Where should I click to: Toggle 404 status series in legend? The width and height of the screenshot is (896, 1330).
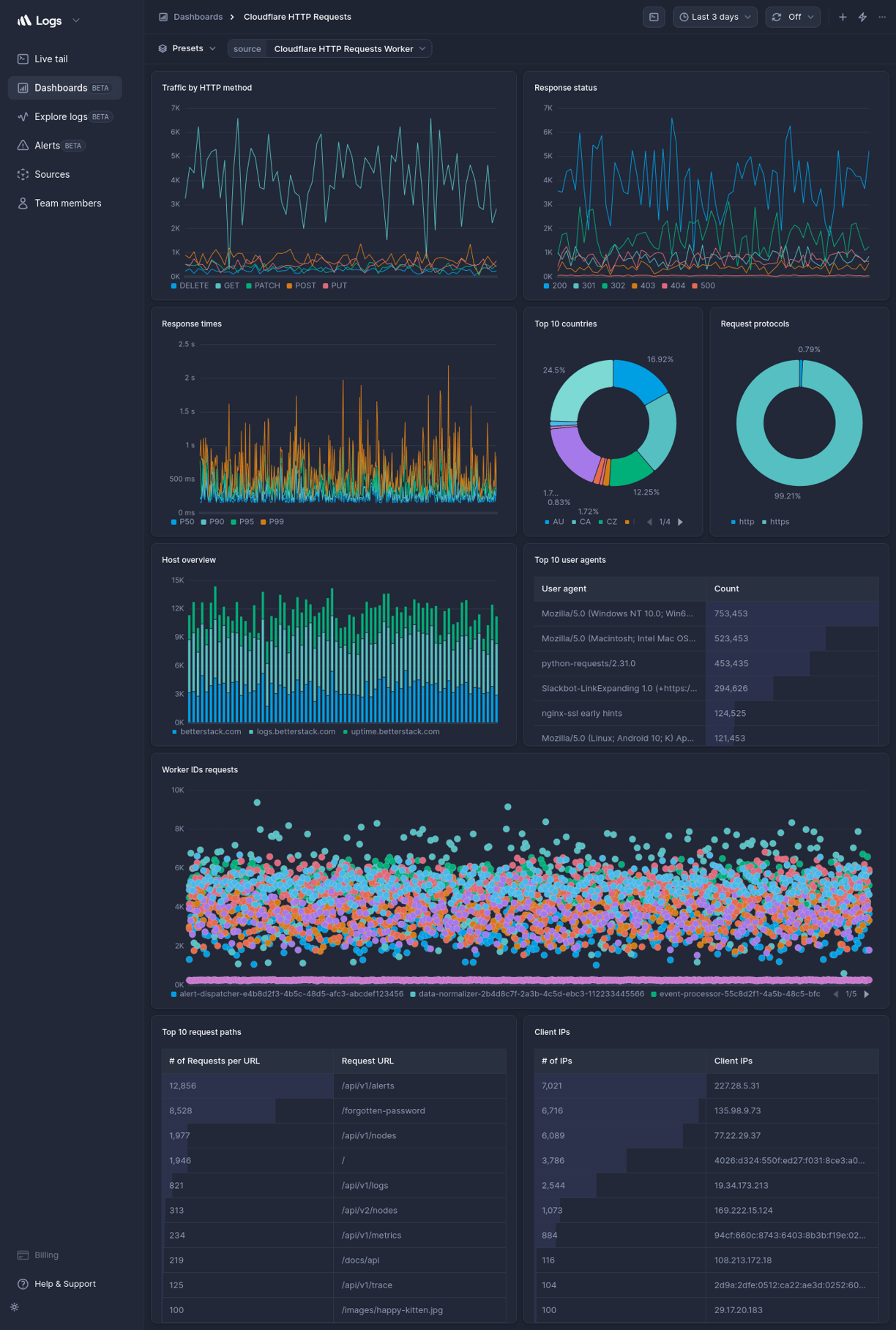(x=673, y=285)
